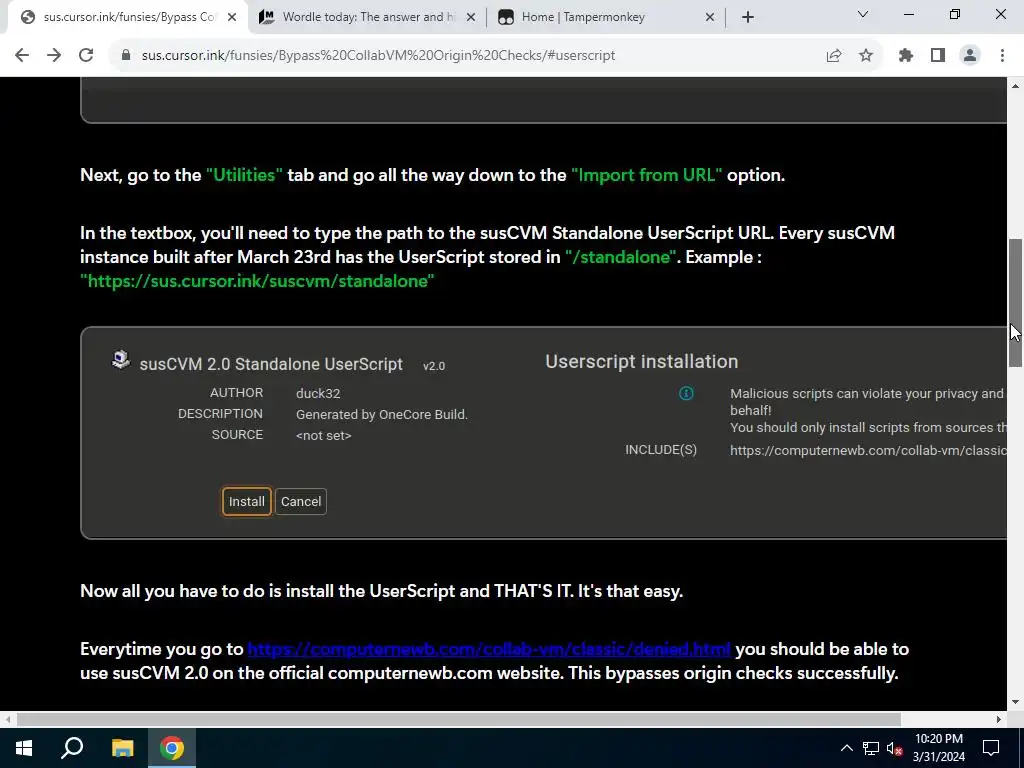
Task: Click the page scroll up arrow
Action: pyautogui.click(x=1015, y=86)
